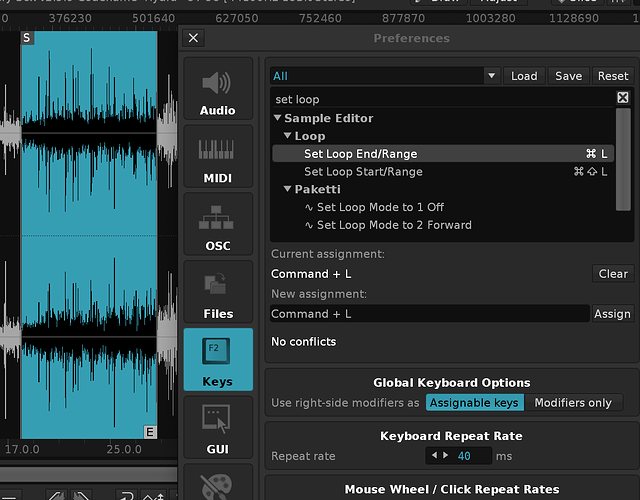Click the Load keybindings button
The height and width of the screenshot is (500, 640).
point(524,76)
